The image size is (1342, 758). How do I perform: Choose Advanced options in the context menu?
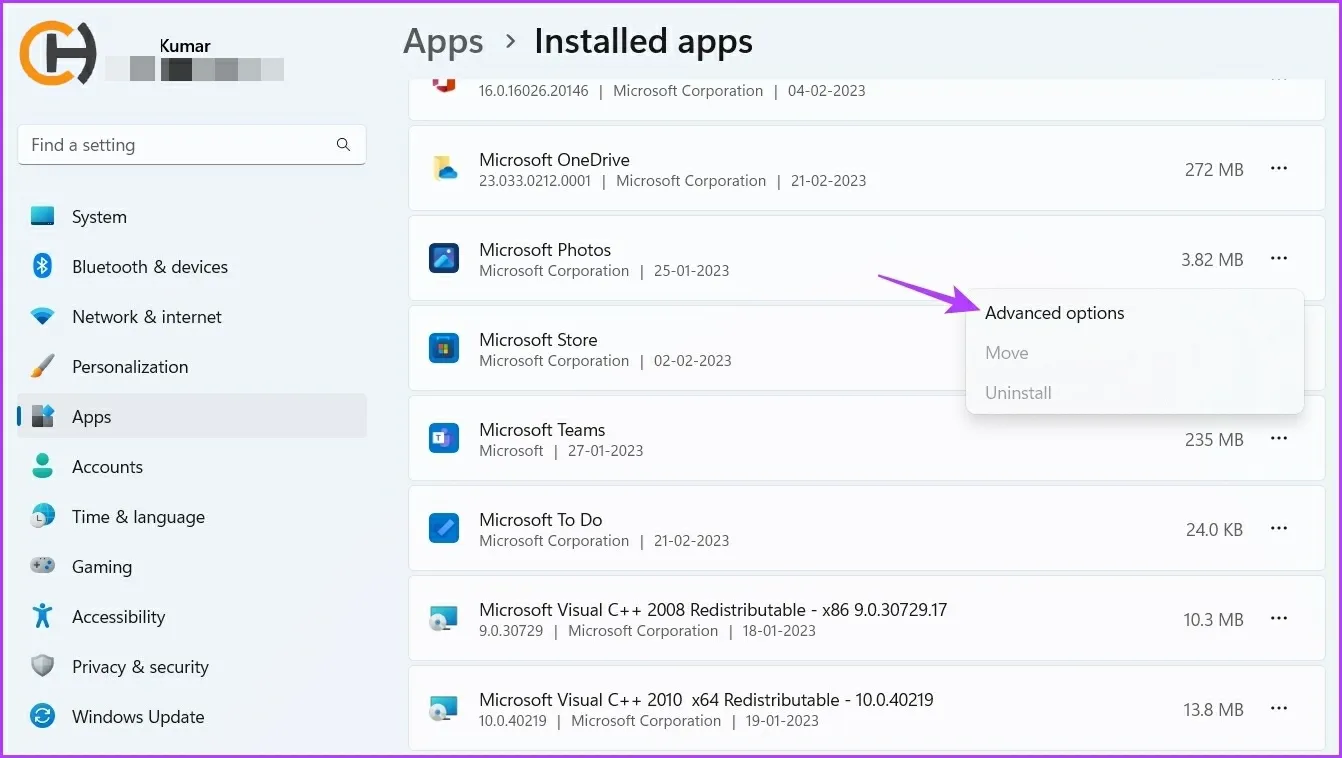1134,313
